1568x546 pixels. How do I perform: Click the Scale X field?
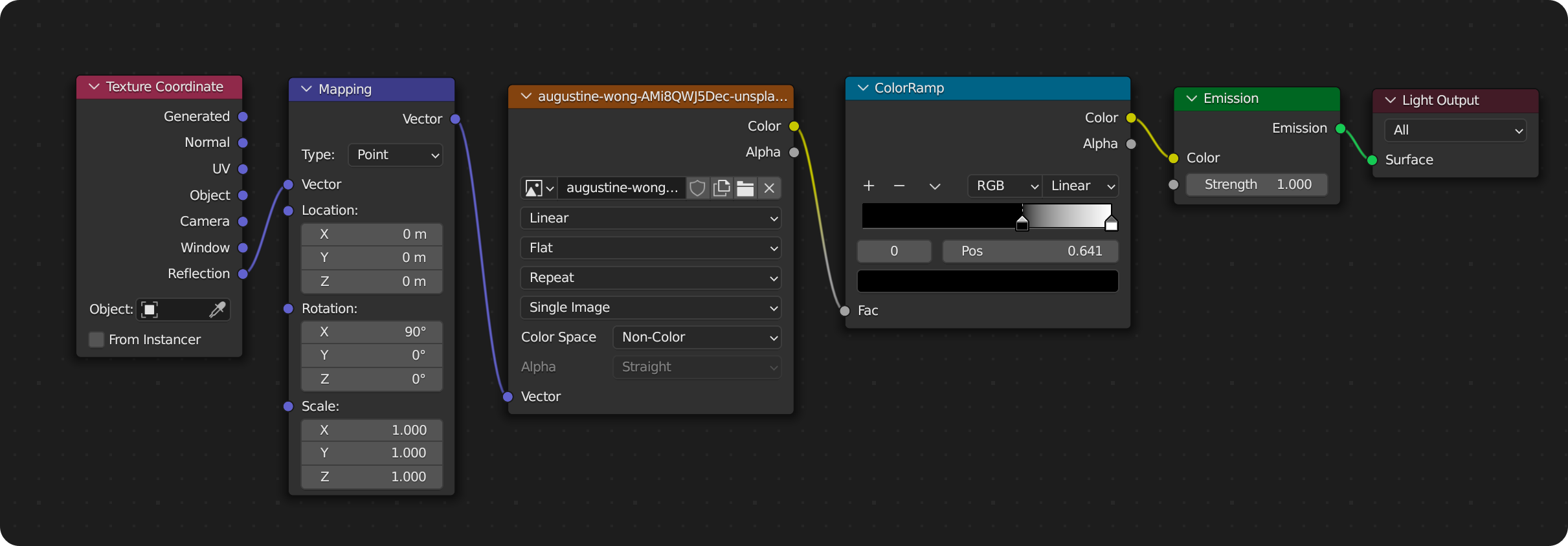pos(372,430)
